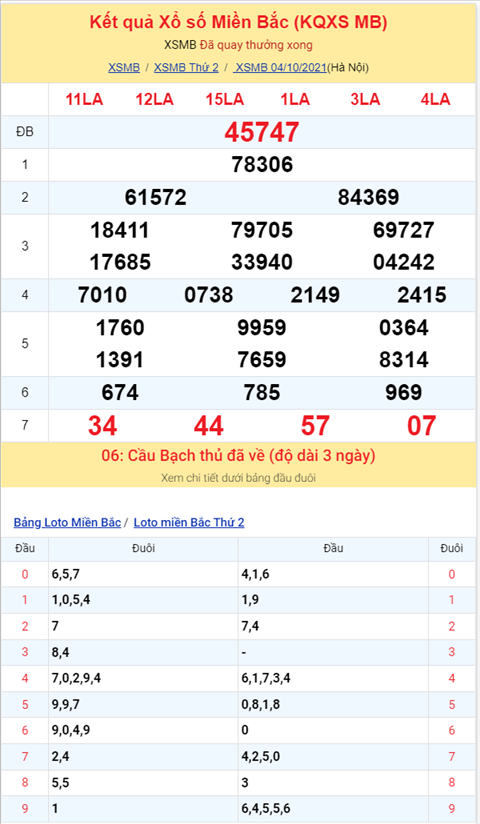Viewport: 480px width, 824px height.
Task: Click seventh prize number 44
Action: coord(209,426)
